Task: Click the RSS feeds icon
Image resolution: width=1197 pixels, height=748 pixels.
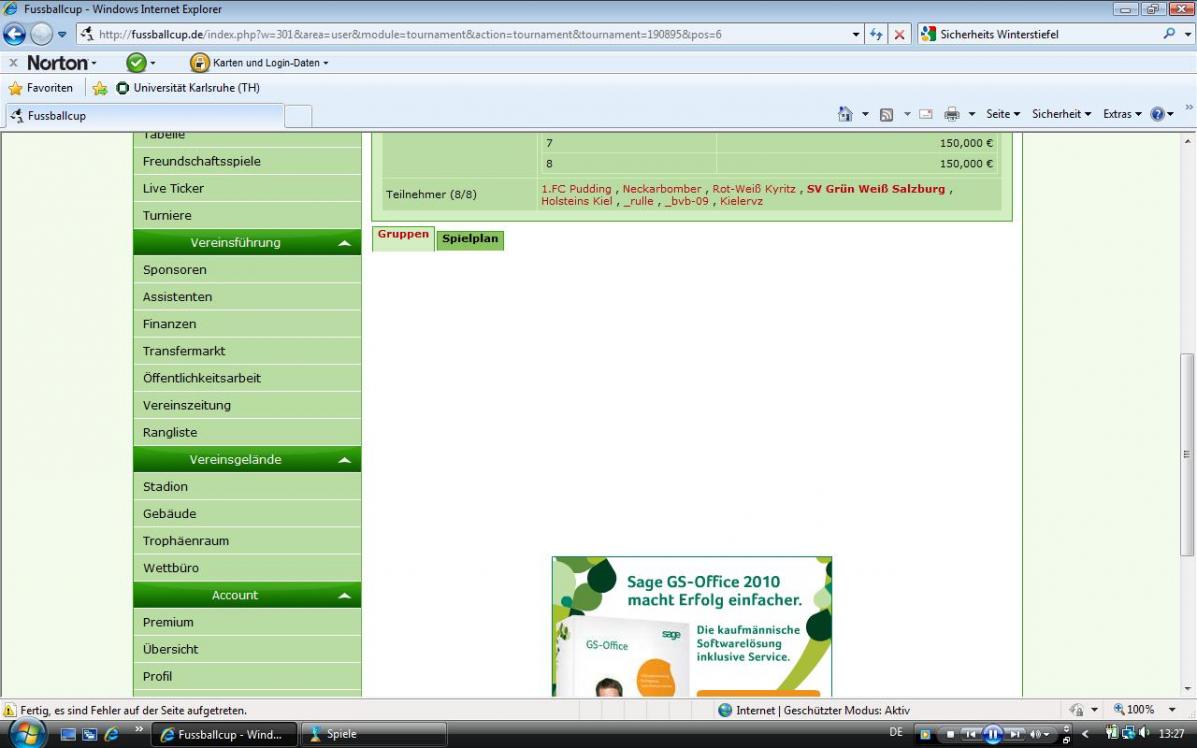Action: [x=886, y=114]
